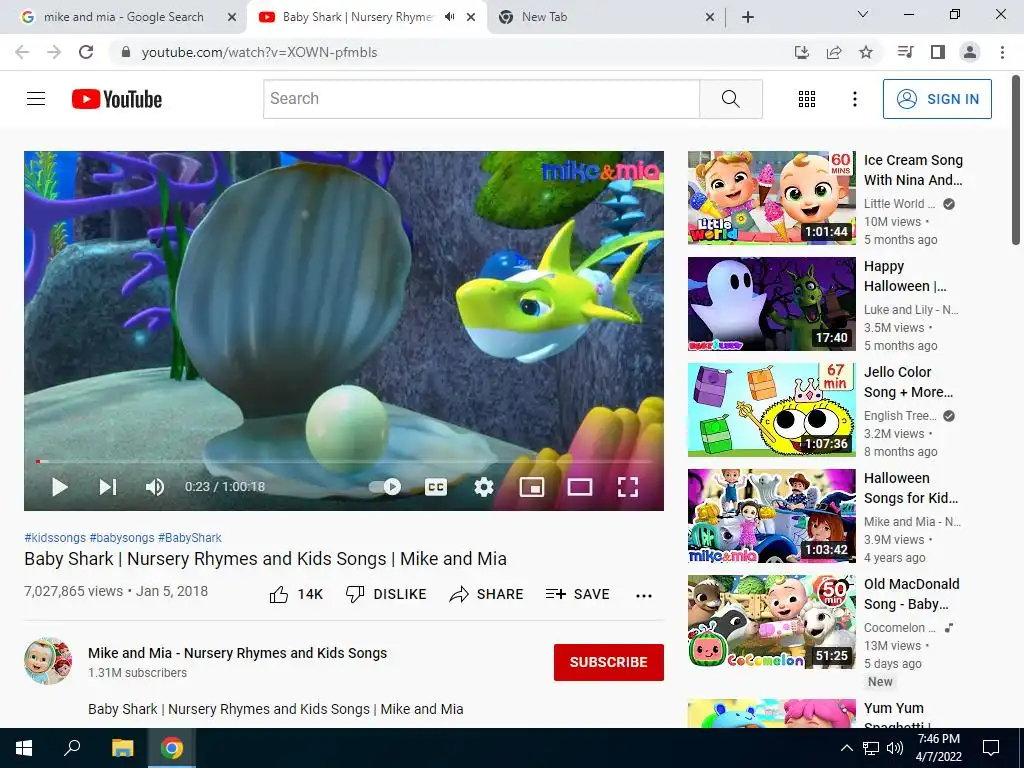The height and width of the screenshot is (768, 1024).
Task: Enter full screen mode
Action: (x=628, y=487)
